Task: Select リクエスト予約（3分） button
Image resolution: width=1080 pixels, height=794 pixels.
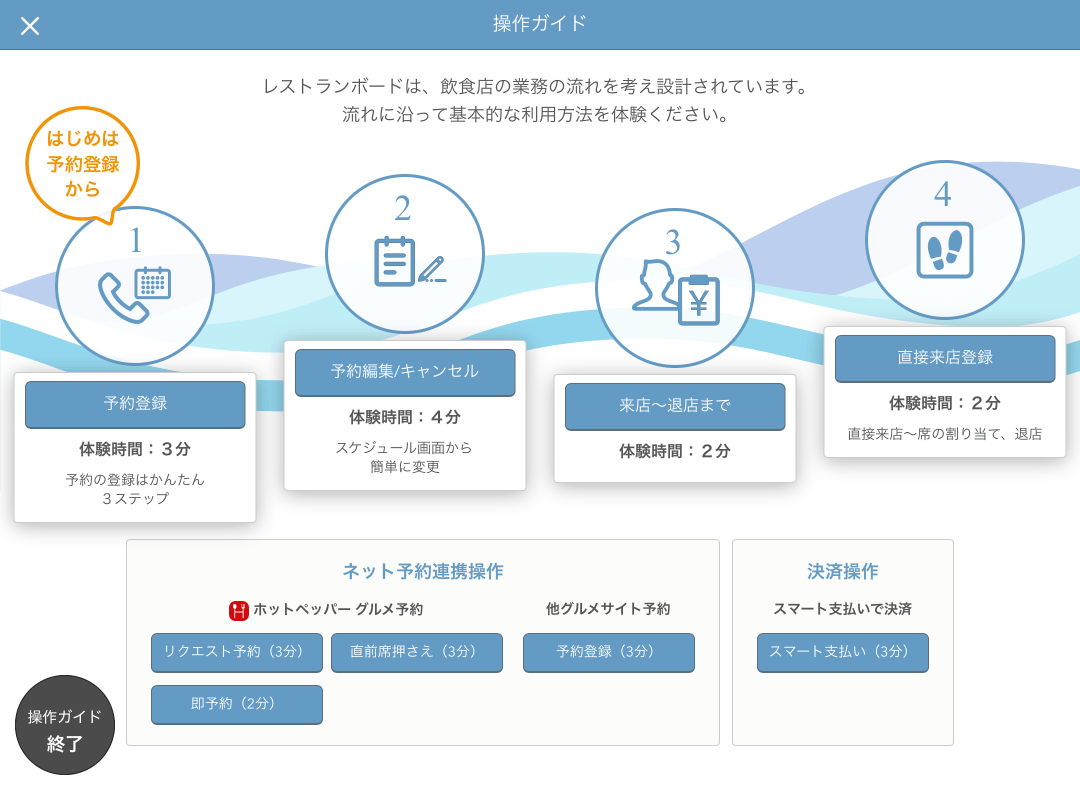Action: [x=237, y=652]
